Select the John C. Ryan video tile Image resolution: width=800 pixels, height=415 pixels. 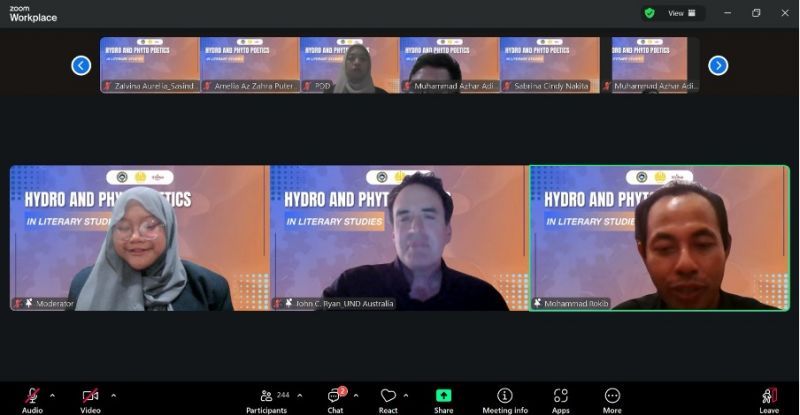coord(398,238)
